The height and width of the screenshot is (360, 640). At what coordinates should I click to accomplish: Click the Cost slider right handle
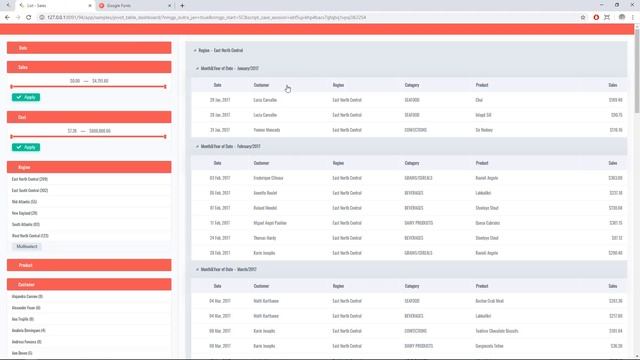(x=165, y=136)
